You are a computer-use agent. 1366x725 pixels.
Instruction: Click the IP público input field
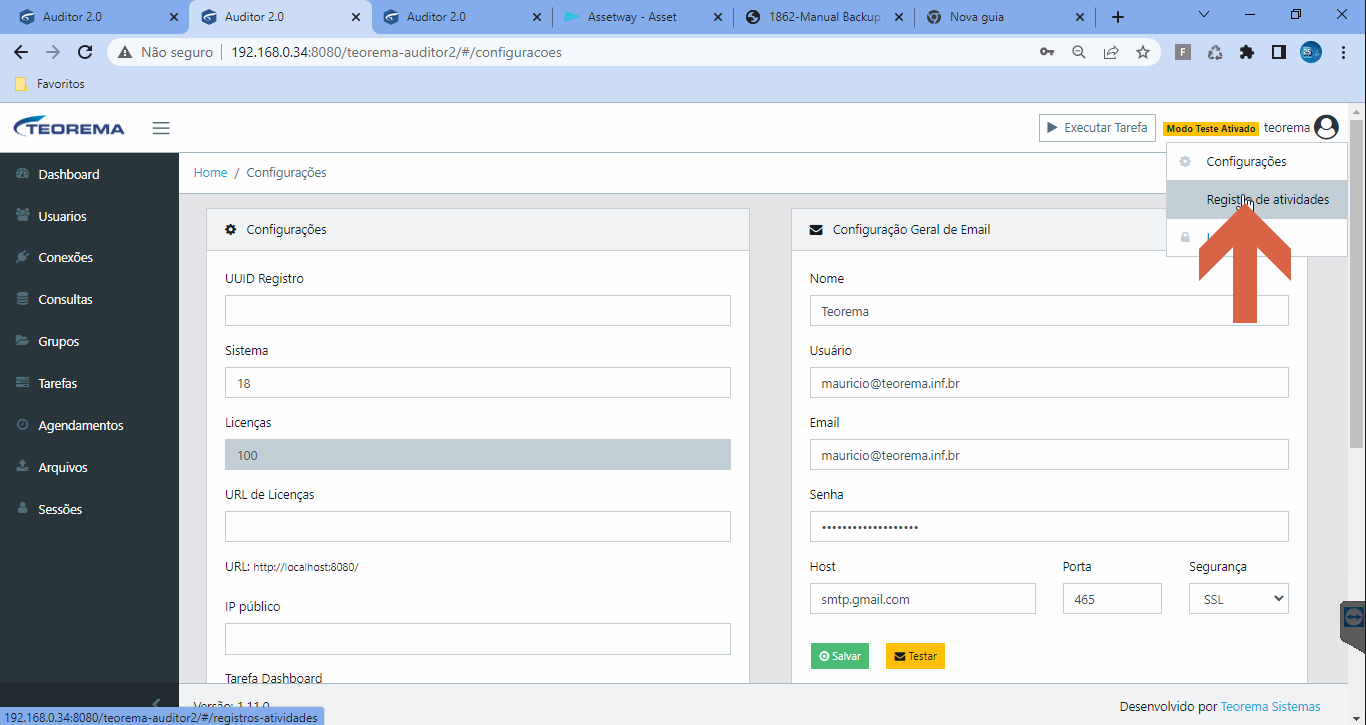(478, 638)
